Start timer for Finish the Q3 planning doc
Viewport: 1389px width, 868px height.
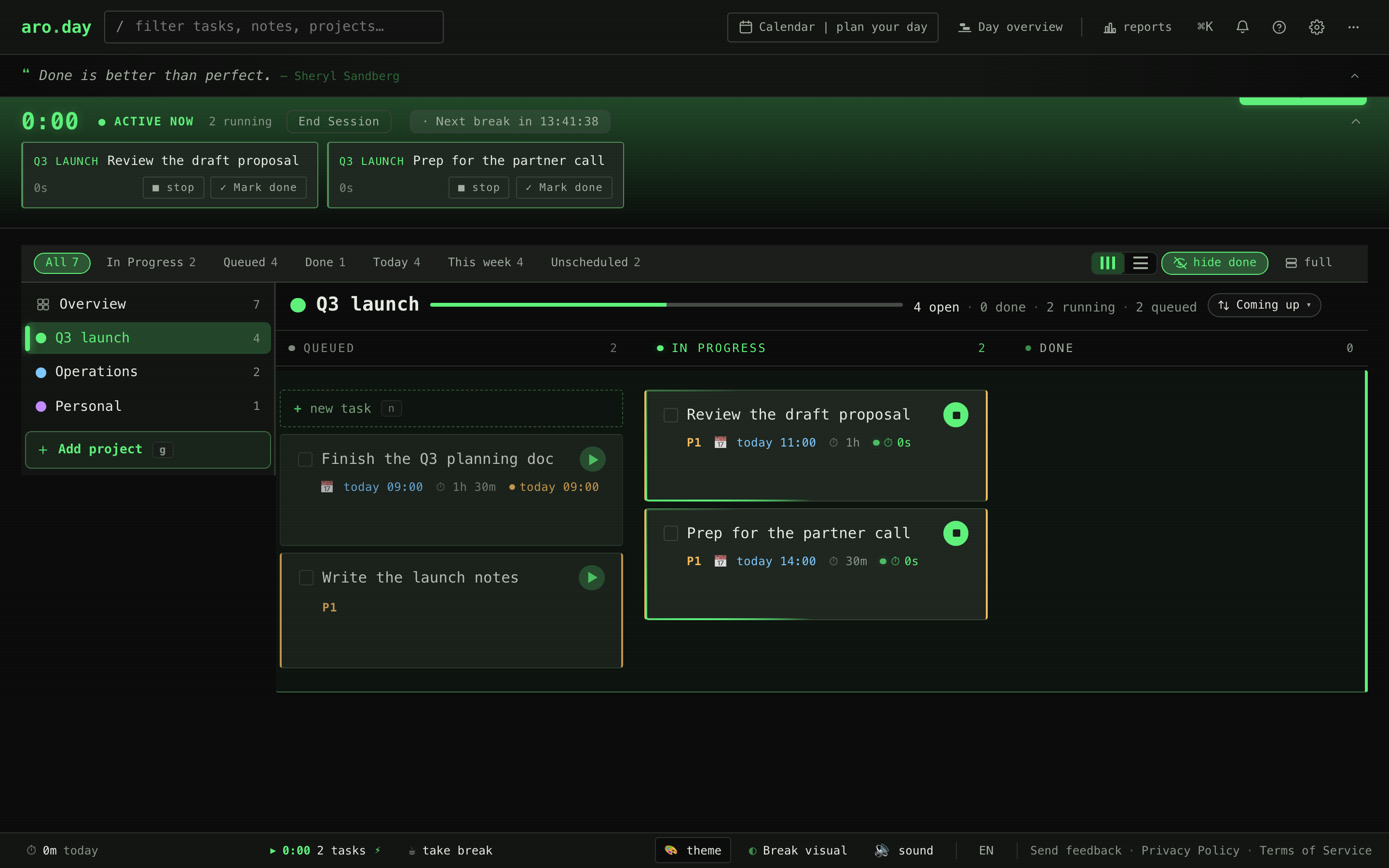click(592, 459)
